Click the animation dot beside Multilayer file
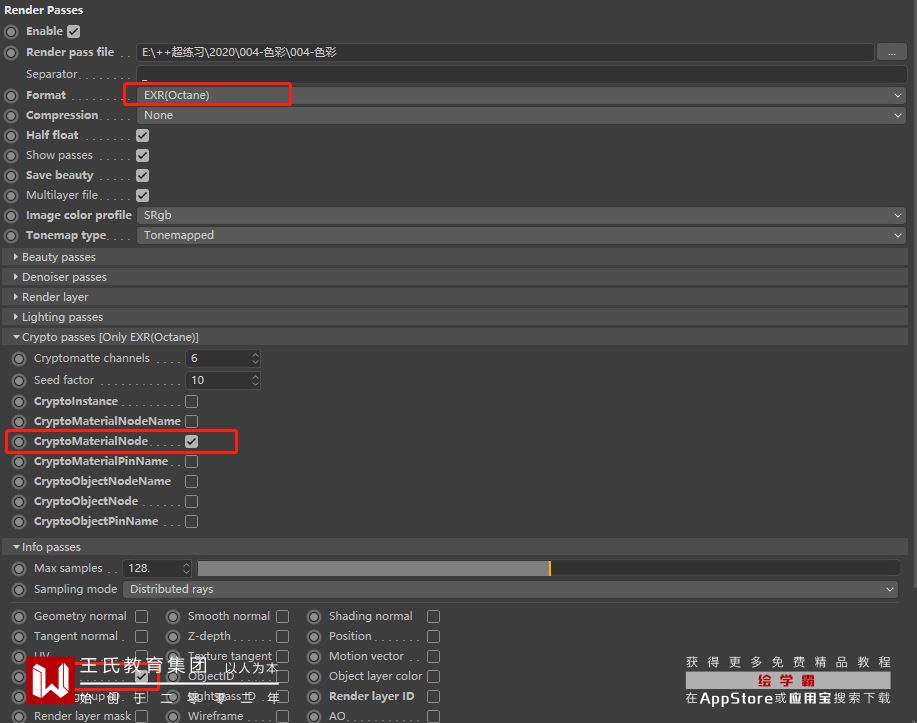 click(x=11, y=195)
